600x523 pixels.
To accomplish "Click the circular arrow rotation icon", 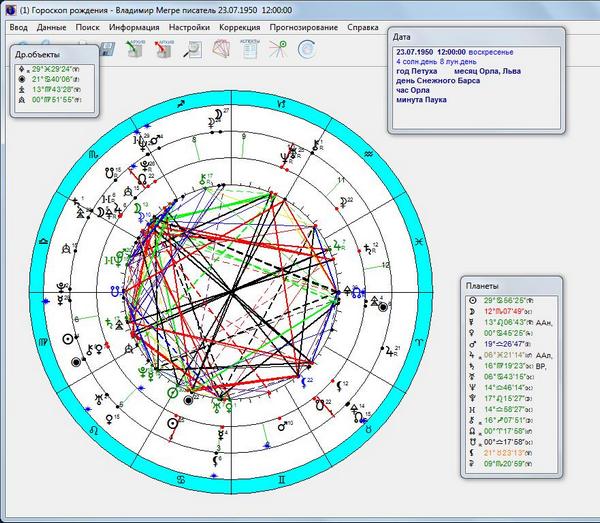I will point(307,49).
